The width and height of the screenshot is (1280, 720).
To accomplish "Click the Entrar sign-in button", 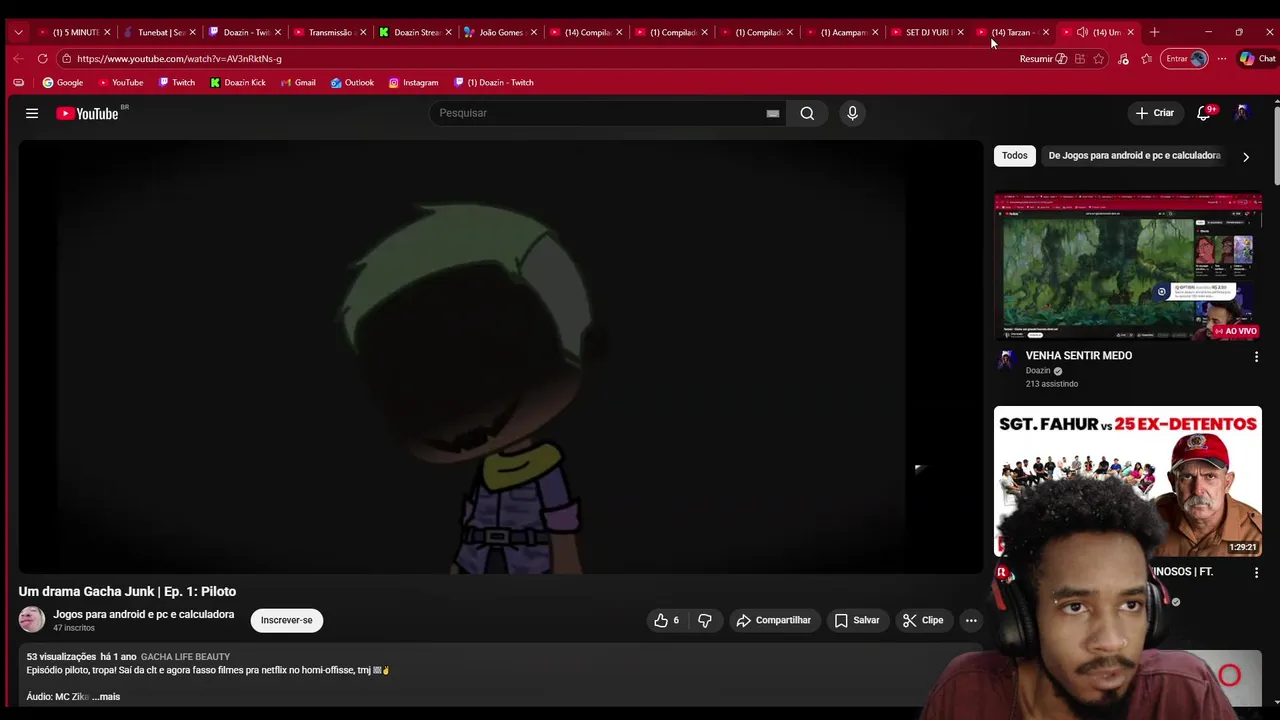I will click(1186, 59).
